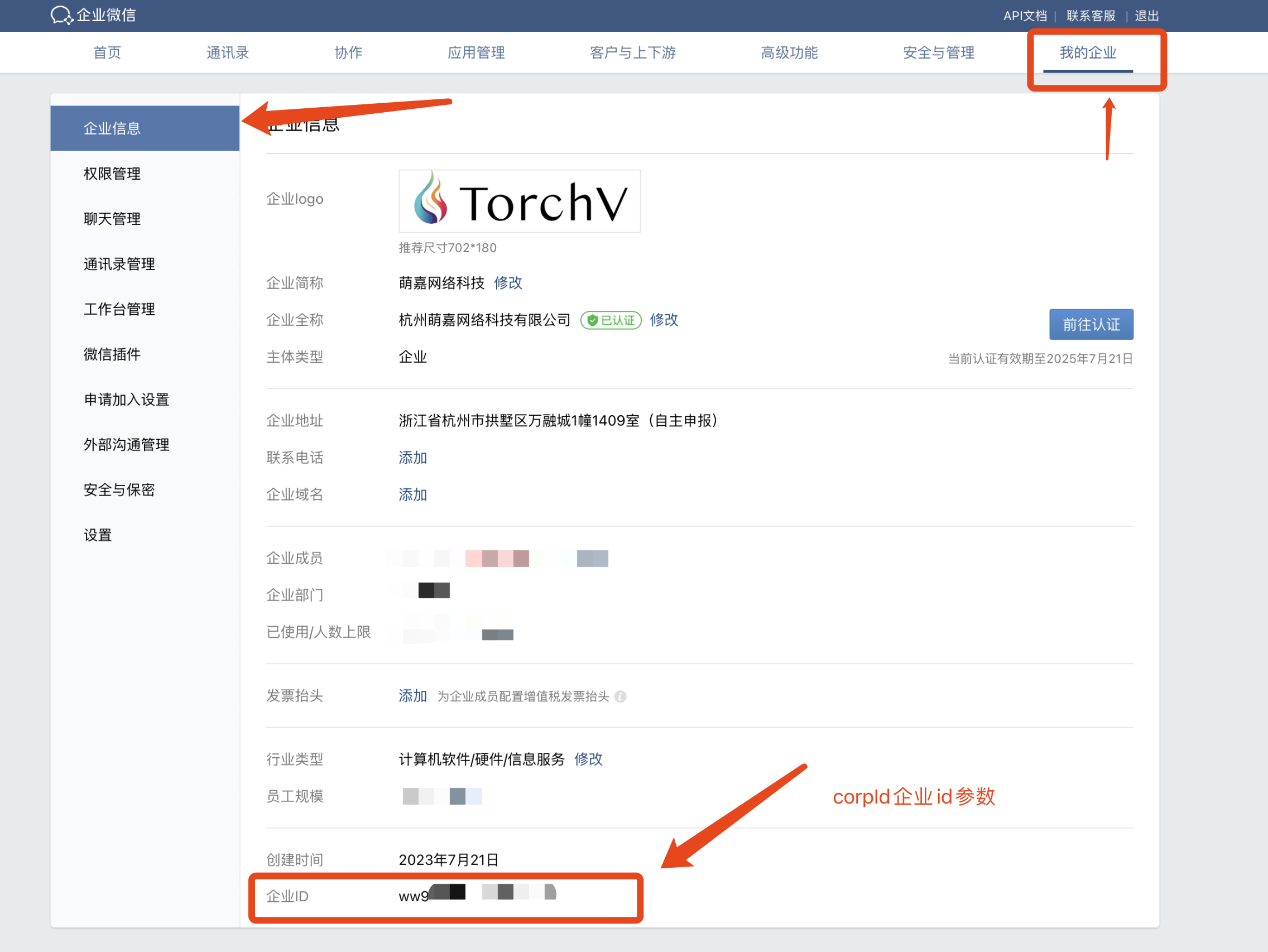
Task: Select the 我的企业 tab
Action: click(1087, 52)
